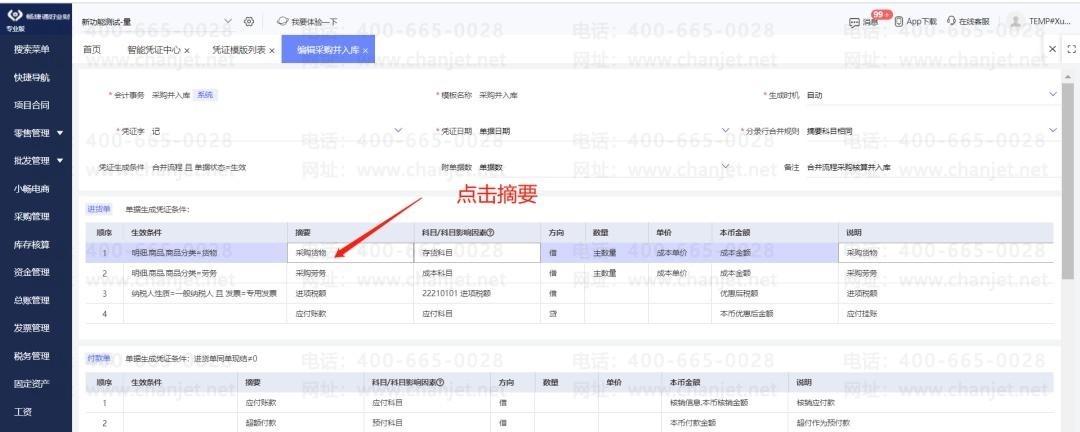This screenshot has height=432, width=1080.
Task: Open the 消息 messages icon
Action: 855,22
